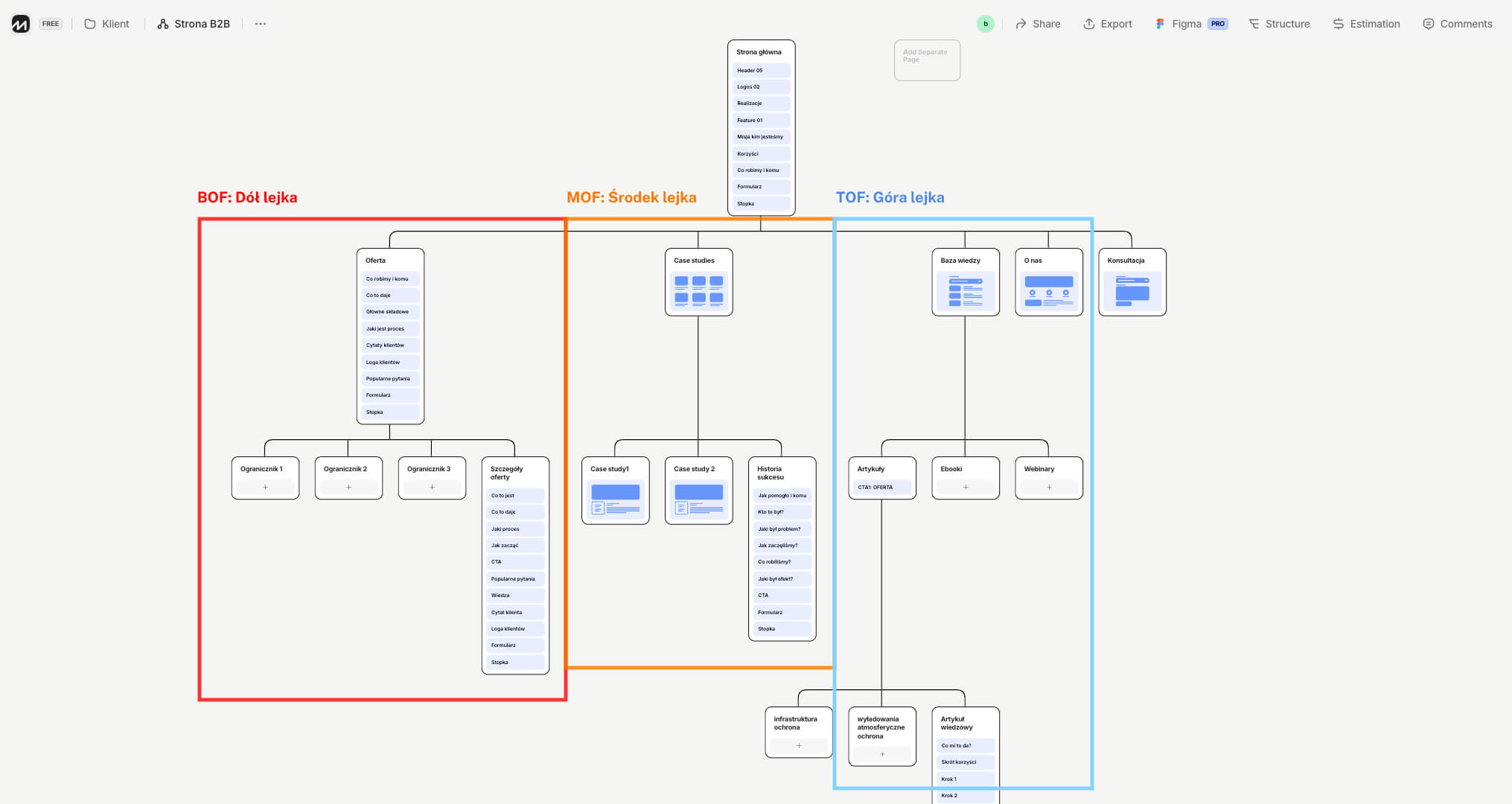Click the Octopus app logo icon
This screenshot has width=1512, height=804.
[21, 24]
